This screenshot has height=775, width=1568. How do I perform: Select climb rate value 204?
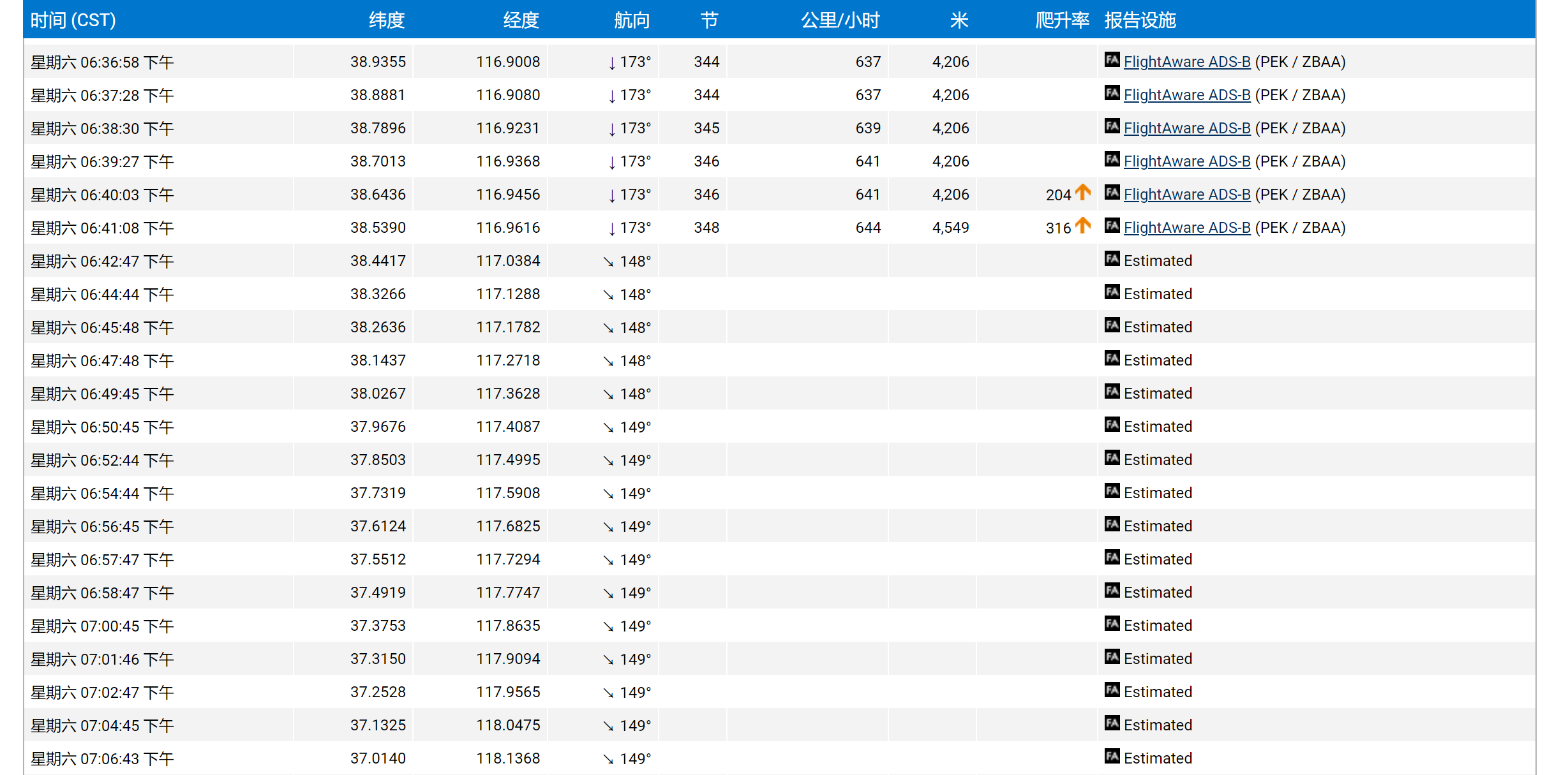tap(1058, 195)
